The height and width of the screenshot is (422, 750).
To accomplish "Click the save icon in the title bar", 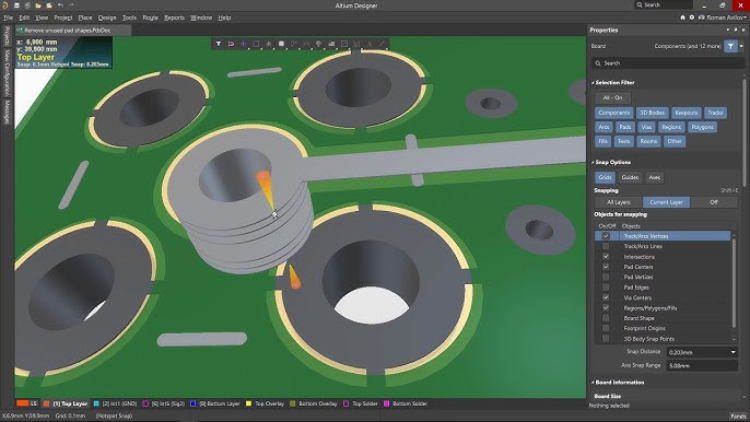I will coord(16,5).
